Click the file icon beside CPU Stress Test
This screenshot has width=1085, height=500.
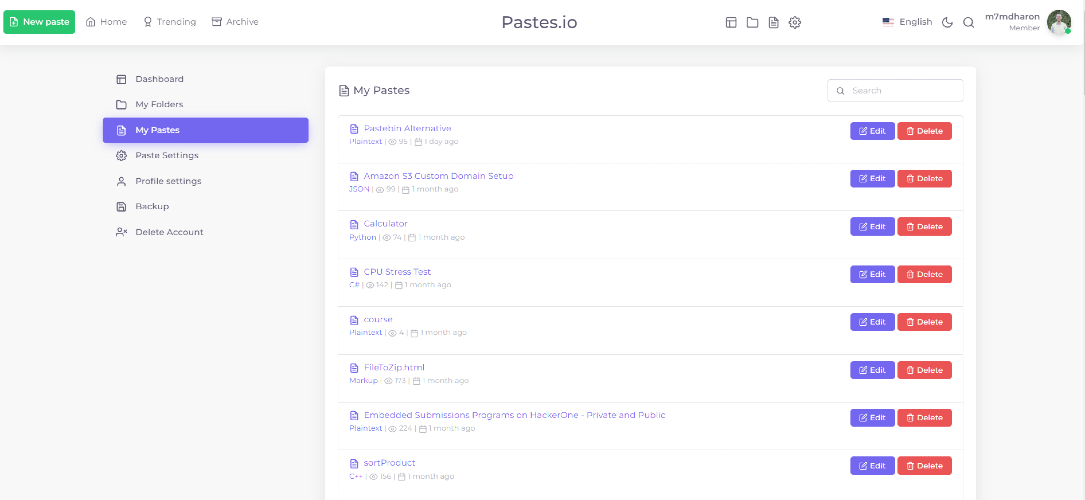coord(354,272)
